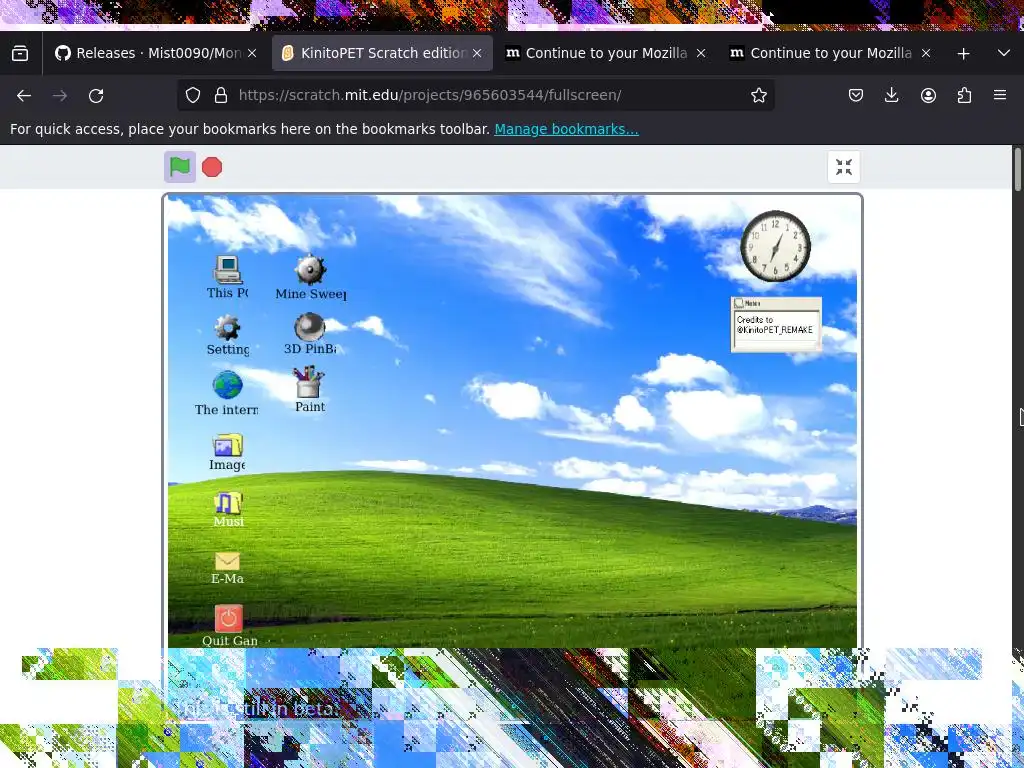Open The Internet globe icon
Viewport: 1024px width, 768px height.
point(227,393)
